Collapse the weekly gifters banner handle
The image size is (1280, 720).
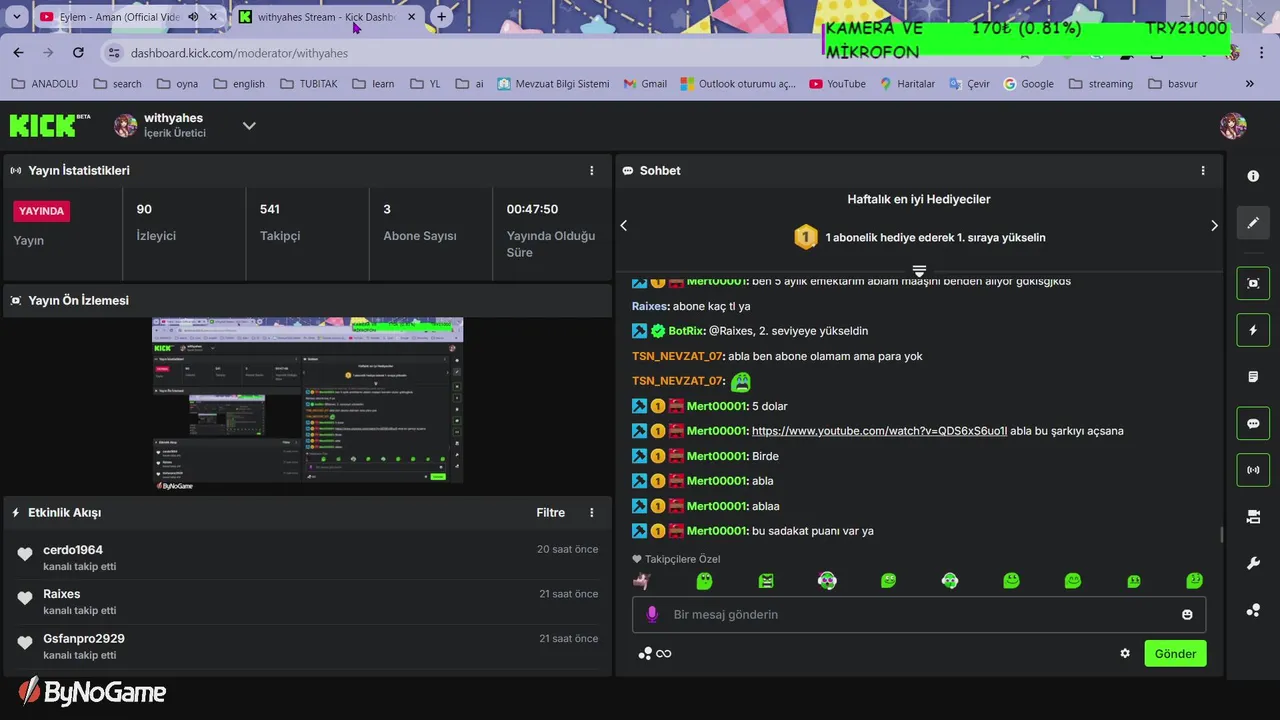919,271
